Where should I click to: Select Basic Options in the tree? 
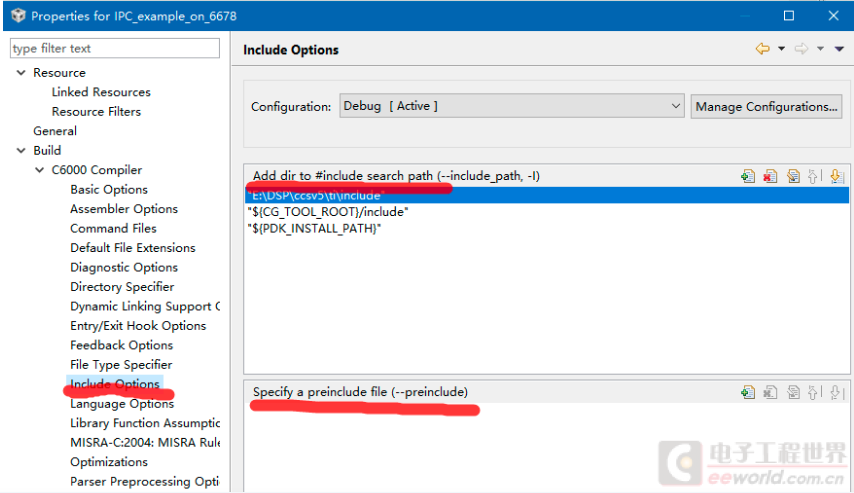click(x=109, y=190)
